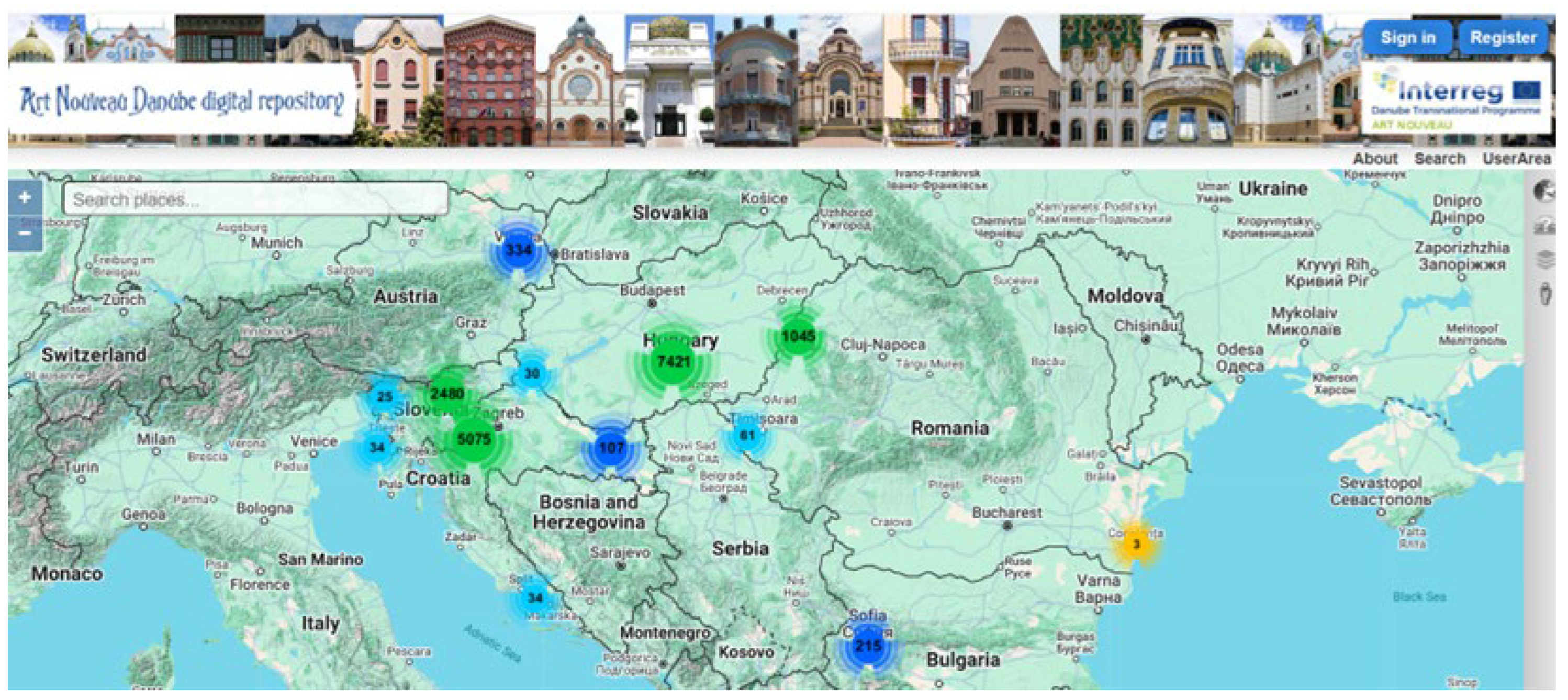Click the Bulgaria country label
Screen dimensions: 1568x700
tap(963, 660)
